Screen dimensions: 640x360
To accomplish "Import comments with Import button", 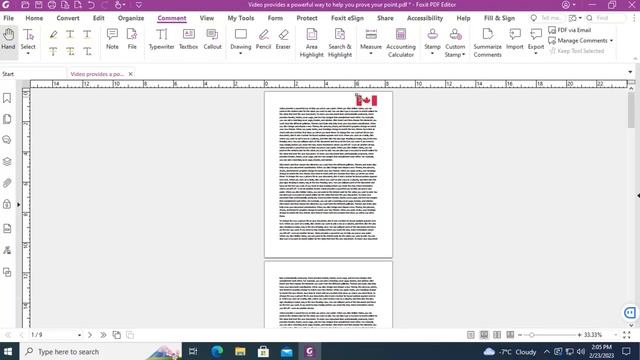I will 515,39.
